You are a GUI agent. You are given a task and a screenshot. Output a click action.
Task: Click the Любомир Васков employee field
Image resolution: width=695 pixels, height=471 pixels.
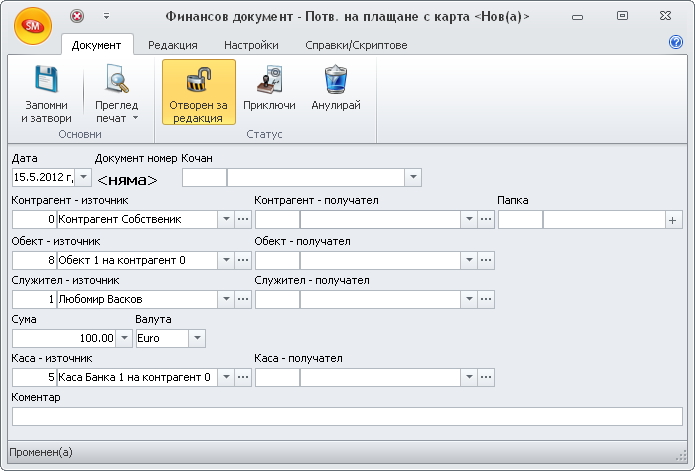pyautogui.click(x=137, y=299)
